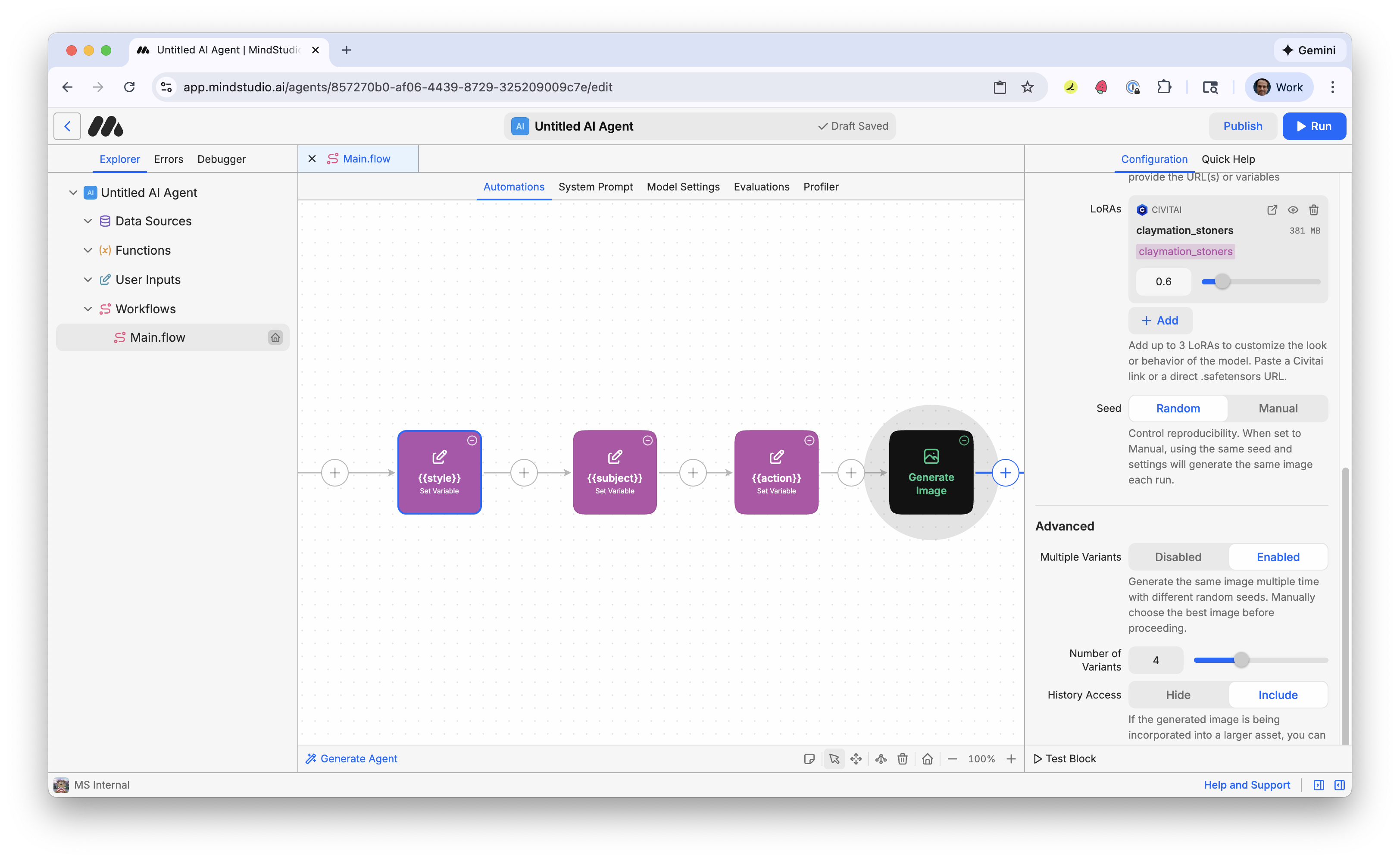1400x861 pixels.
Task: Adjust the Number of Variants slider
Action: (1241, 660)
